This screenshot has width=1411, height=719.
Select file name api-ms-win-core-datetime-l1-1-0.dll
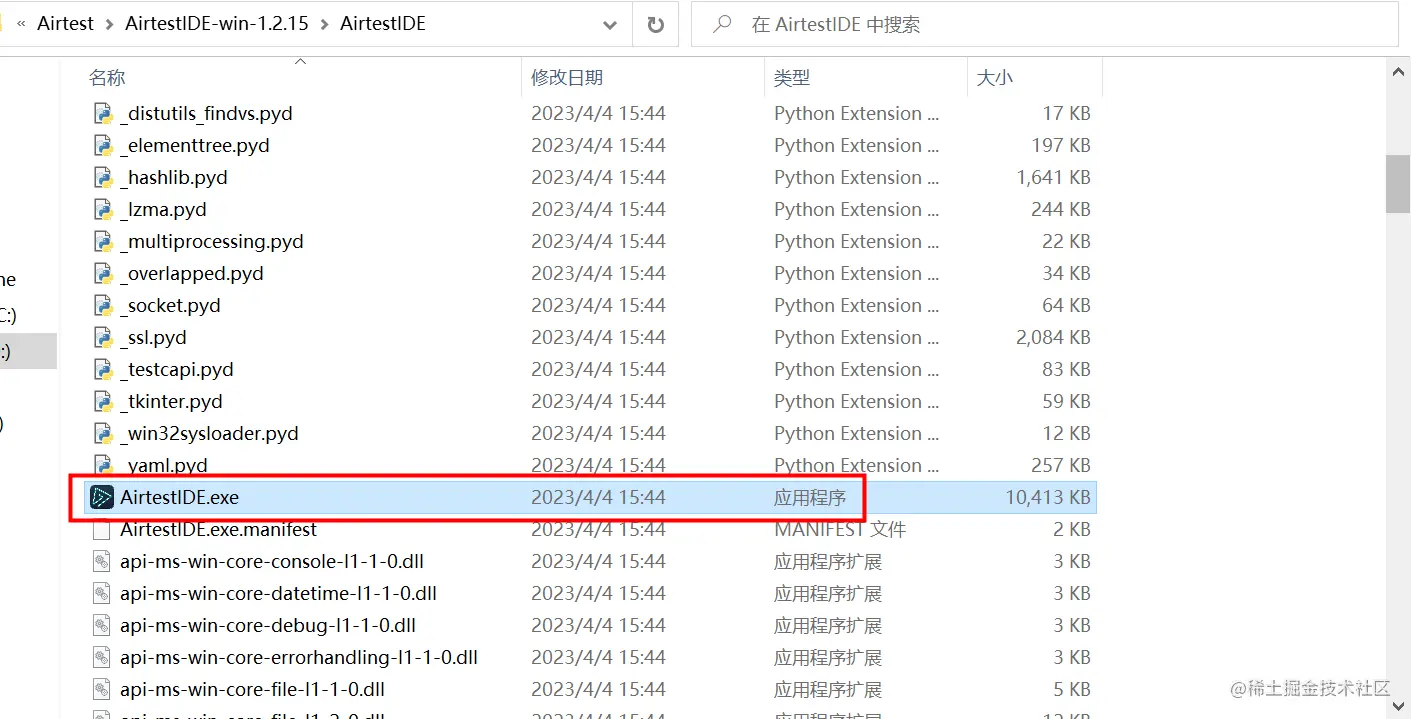[x=278, y=594]
